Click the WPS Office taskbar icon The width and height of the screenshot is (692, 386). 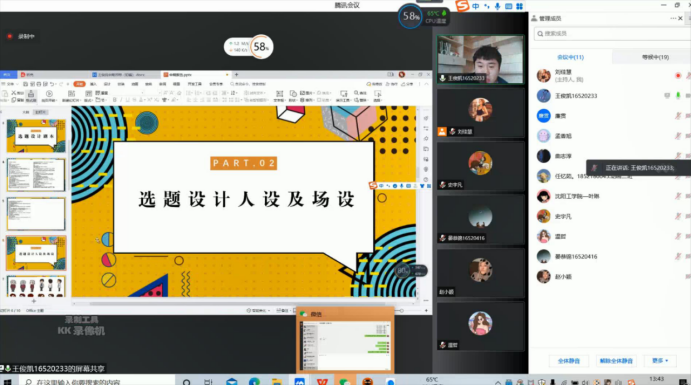click(x=322, y=381)
